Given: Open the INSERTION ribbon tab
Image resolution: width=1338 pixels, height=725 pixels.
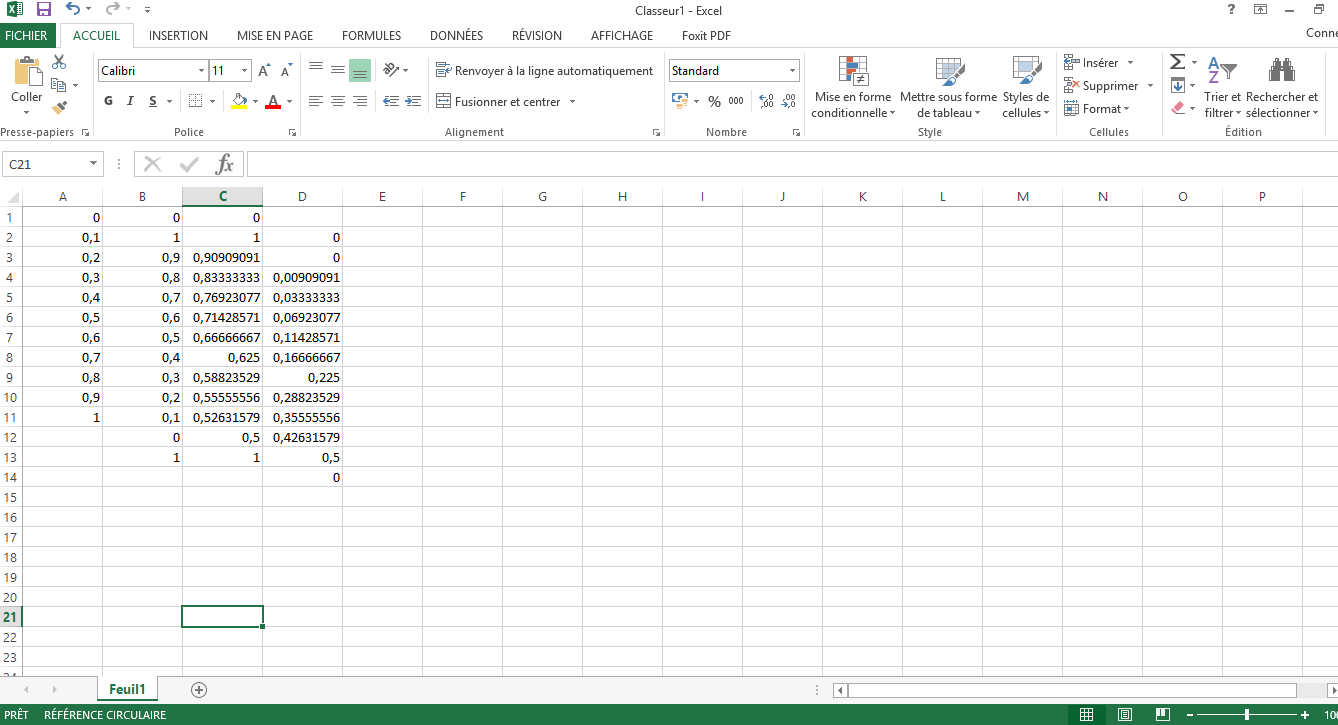Looking at the screenshot, I should [x=178, y=35].
